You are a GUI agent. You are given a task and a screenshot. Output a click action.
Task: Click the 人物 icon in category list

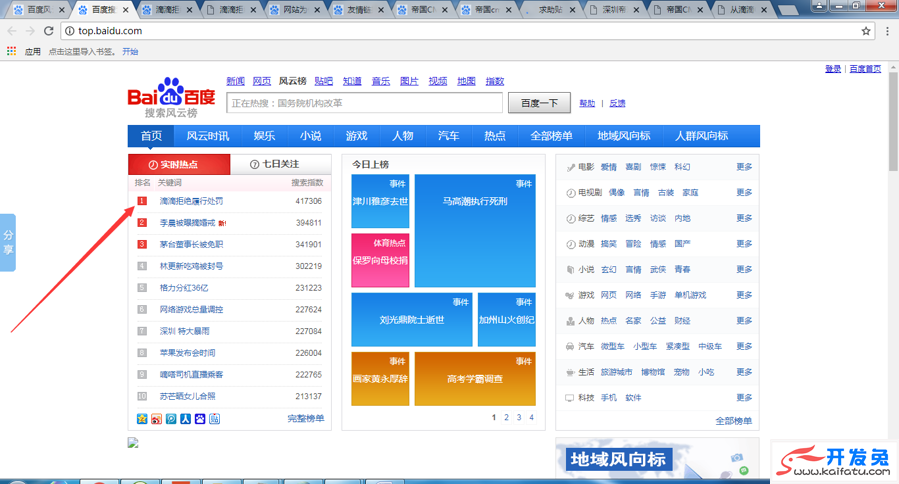tap(570, 321)
